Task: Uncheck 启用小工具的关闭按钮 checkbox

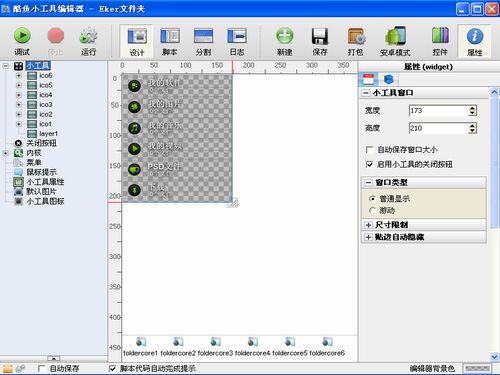Action: [x=369, y=164]
